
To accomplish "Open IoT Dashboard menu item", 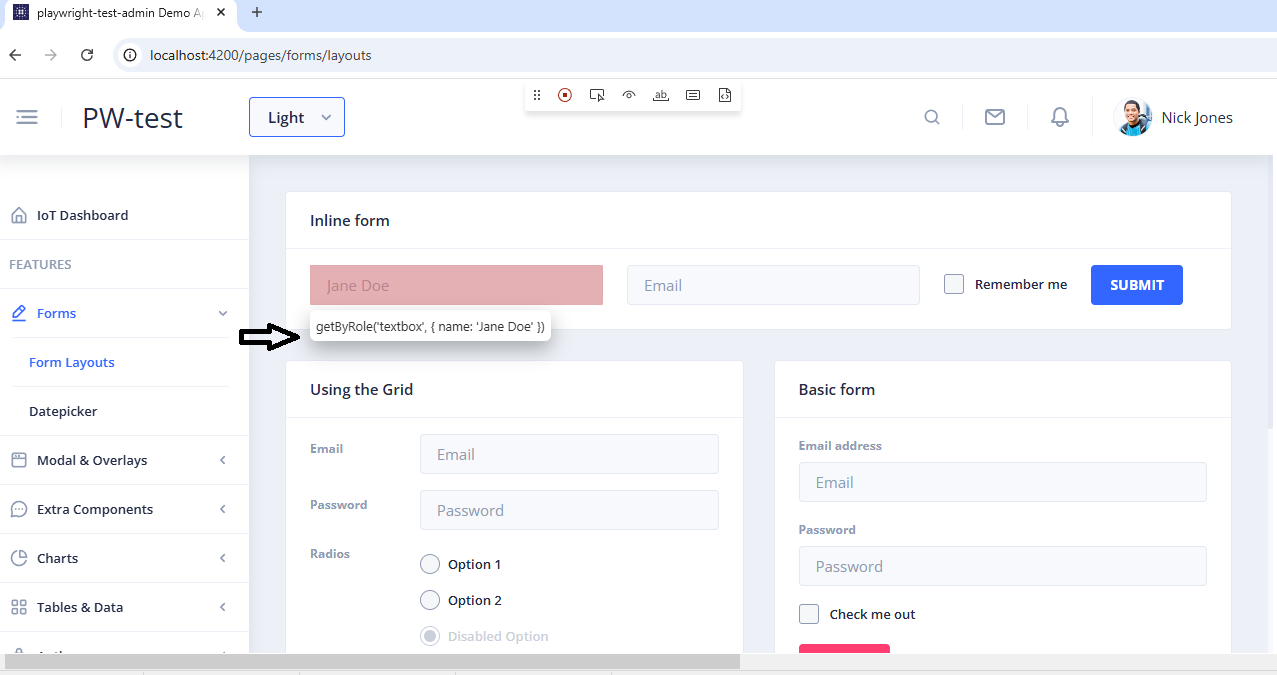I will (x=124, y=215).
